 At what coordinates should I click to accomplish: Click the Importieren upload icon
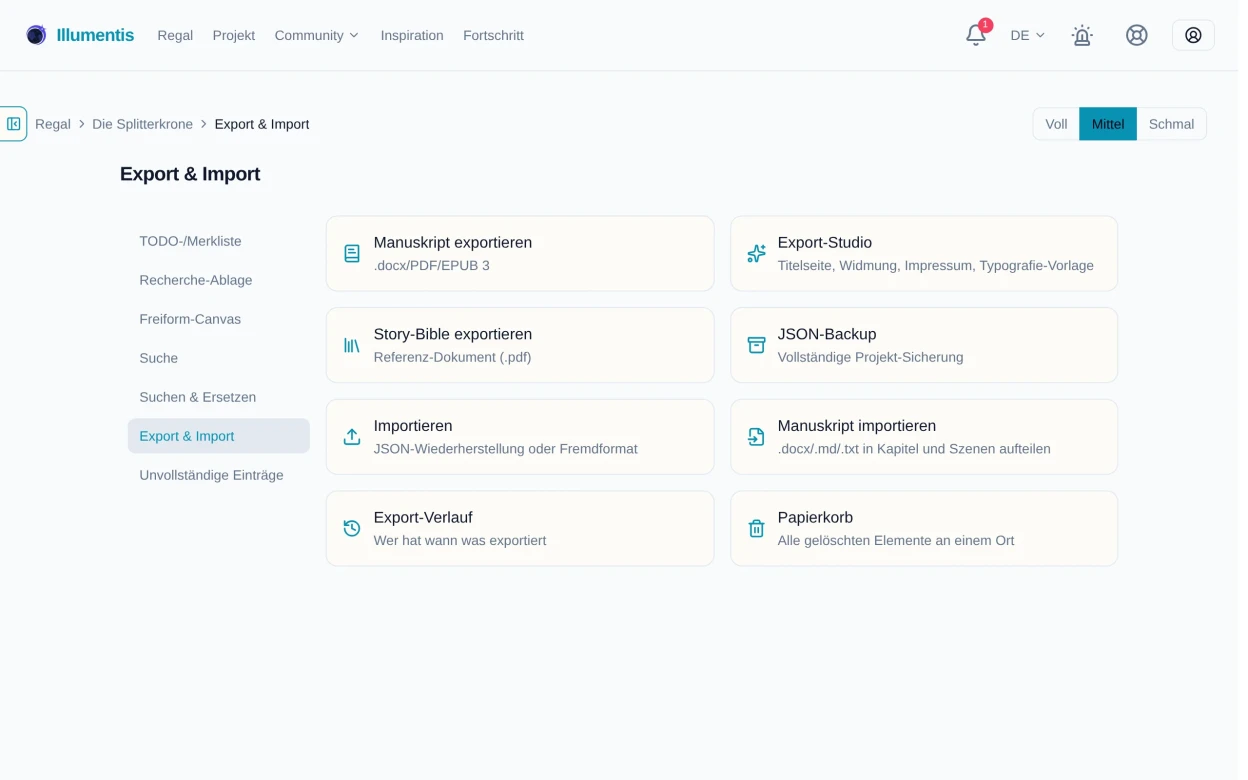coord(352,437)
